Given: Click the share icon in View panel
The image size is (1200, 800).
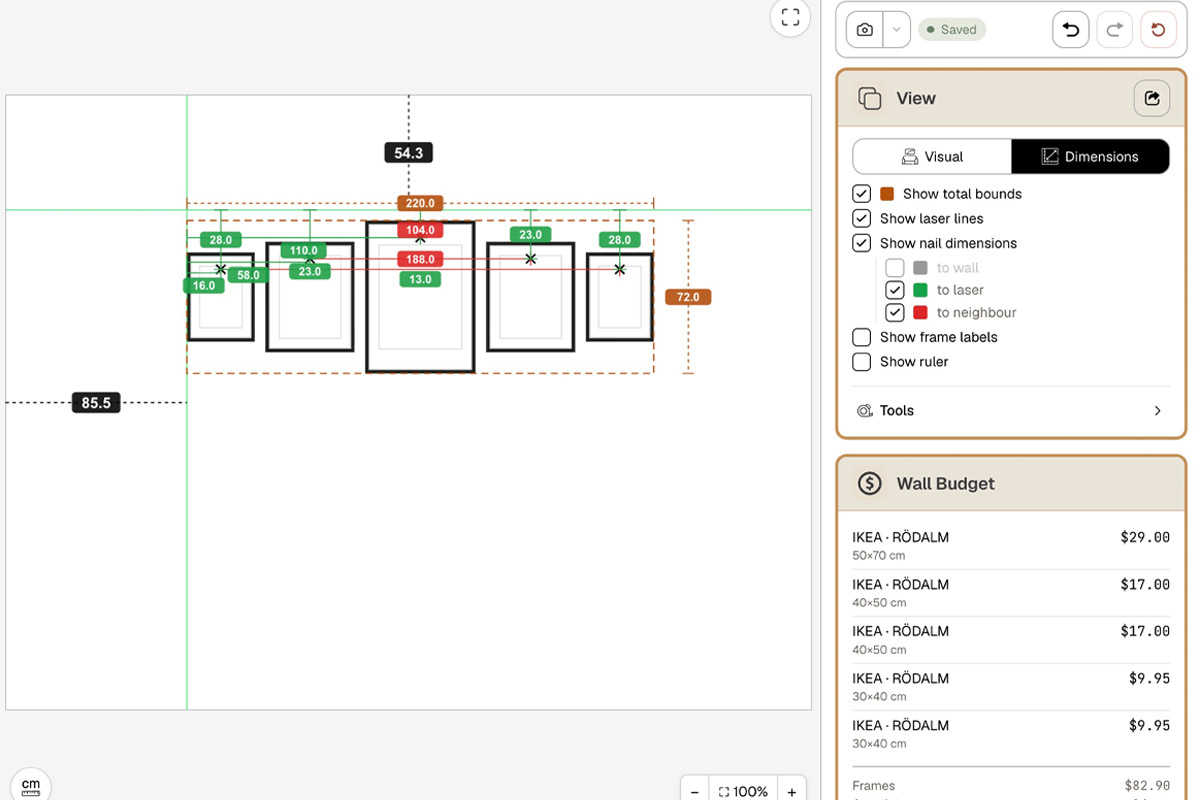Looking at the screenshot, I should [x=1152, y=98].
